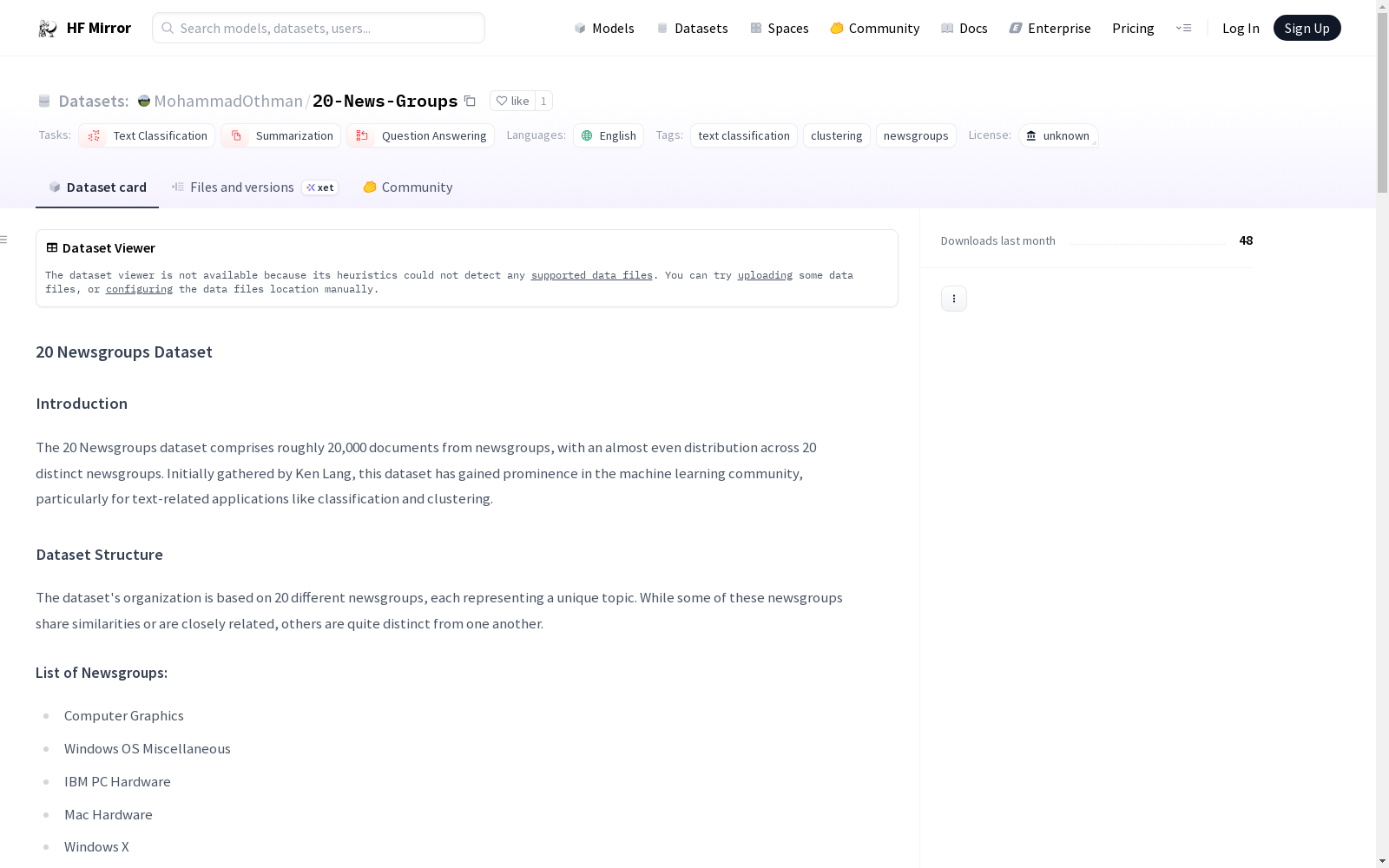This screenshot has width=1389, height=868.
Task: Like the 20-News-Groups dataset
Action: pyautogui.click(x=512, y=101)
